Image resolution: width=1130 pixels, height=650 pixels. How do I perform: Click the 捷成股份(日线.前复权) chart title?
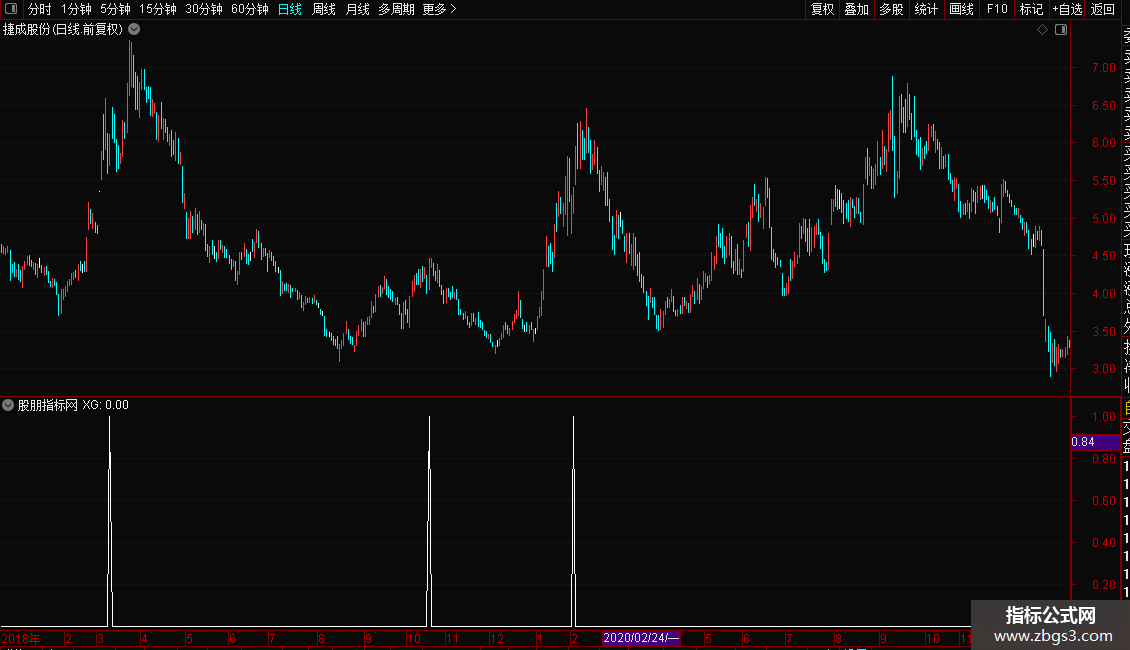point(63,30)
